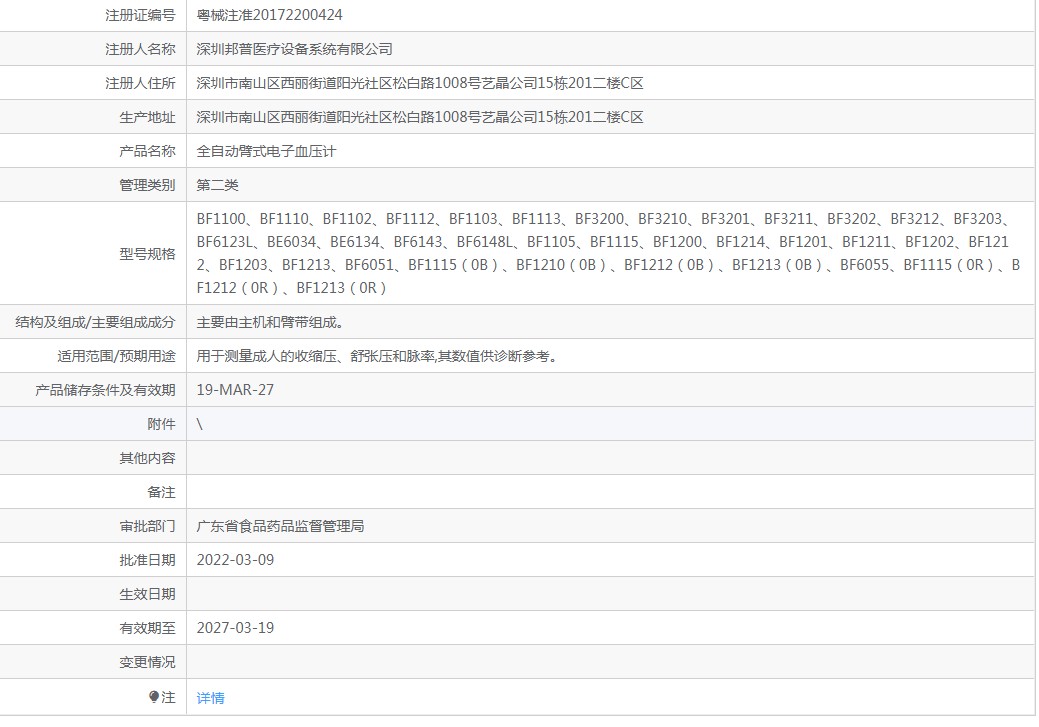This screenshot has width=1039, height=727.
Task: Click model code BF6148L
Action: [485, 242]
